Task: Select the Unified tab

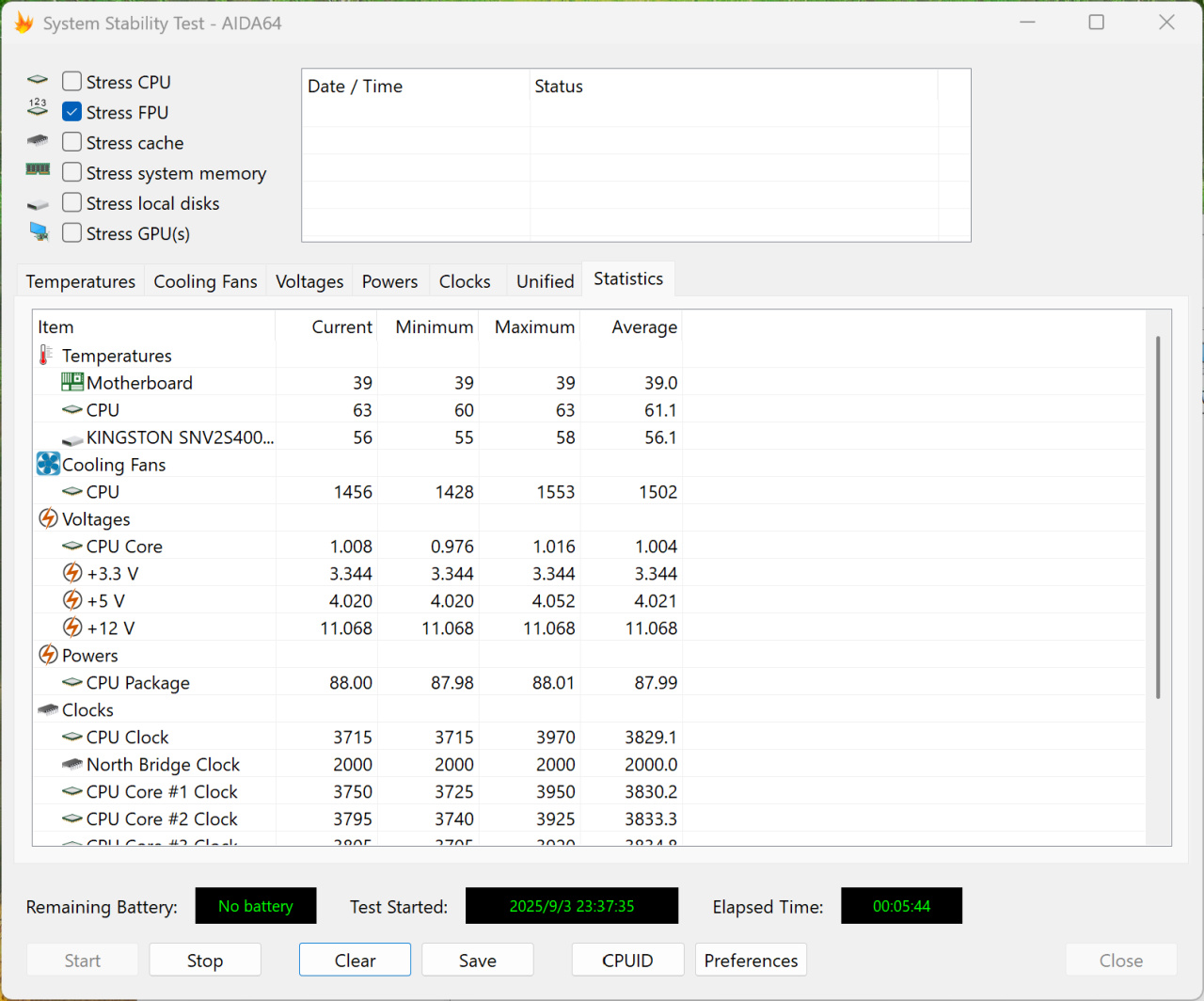Action: (545, 281)
